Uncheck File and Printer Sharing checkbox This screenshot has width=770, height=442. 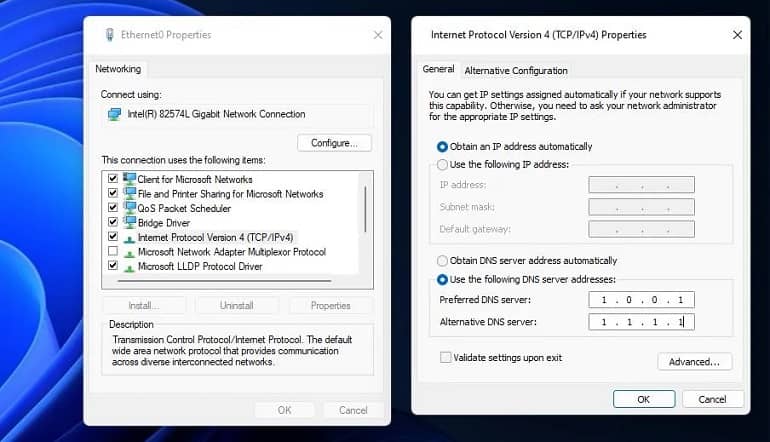(x=113, y=193)
